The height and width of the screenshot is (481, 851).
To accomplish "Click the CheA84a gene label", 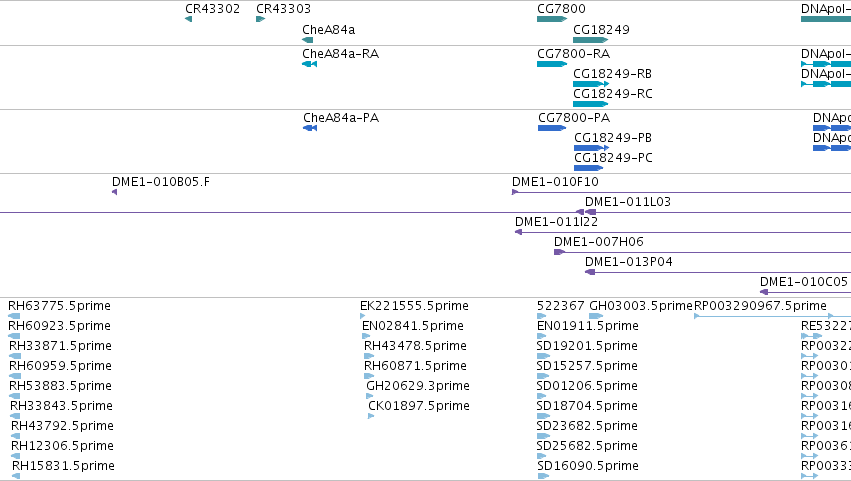I will [x=328, y=30].
